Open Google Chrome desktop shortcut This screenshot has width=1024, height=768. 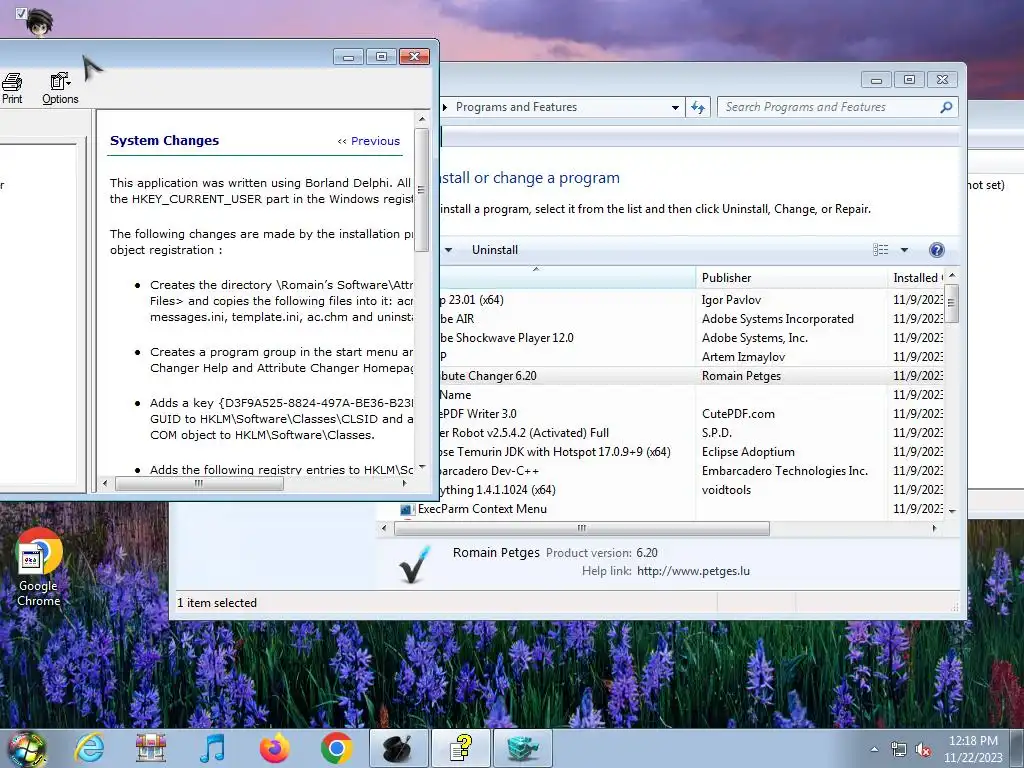point(39,568)
